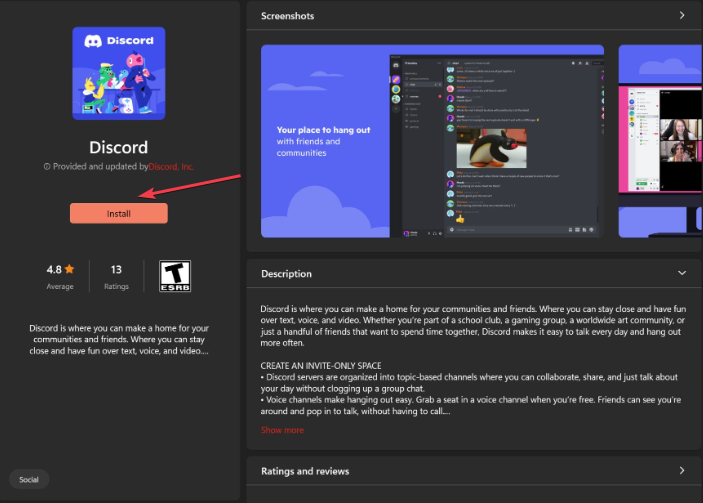Click the Ratings and reviews heading
The width and height of the screenshot is (703, 503).
pos(305,470)
